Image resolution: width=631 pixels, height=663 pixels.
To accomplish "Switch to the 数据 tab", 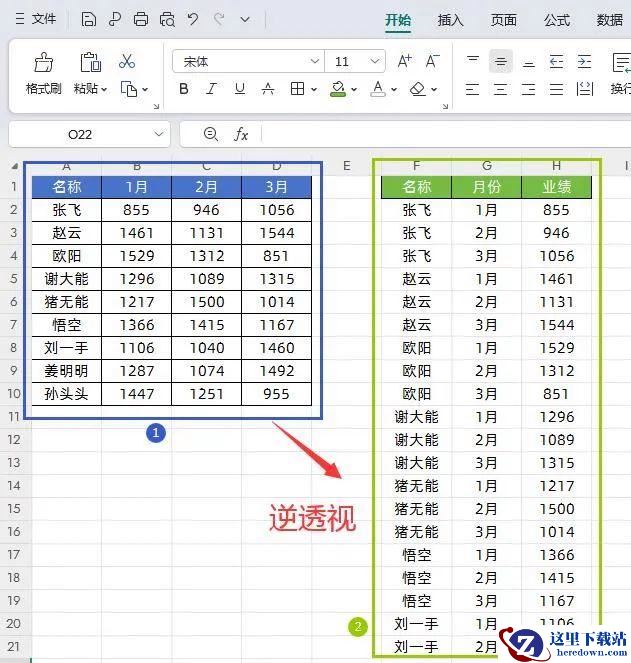I will [x=609, y=19].
